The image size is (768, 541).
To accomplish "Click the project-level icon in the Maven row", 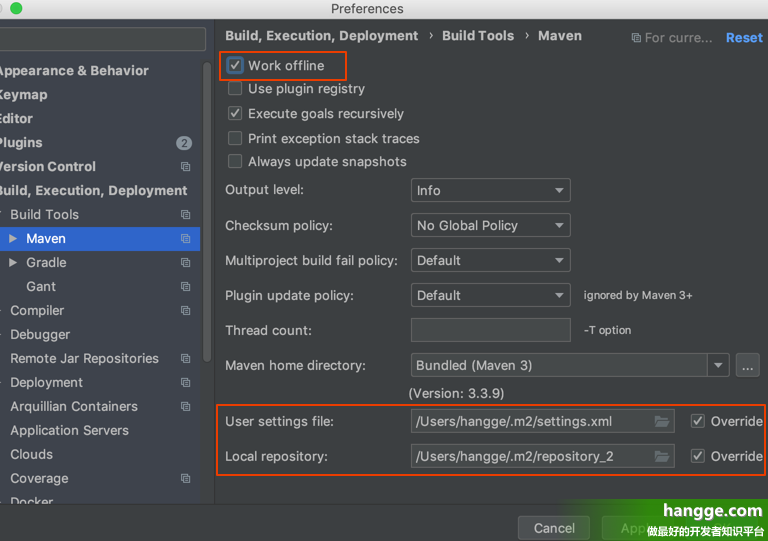I will (185, 238).
